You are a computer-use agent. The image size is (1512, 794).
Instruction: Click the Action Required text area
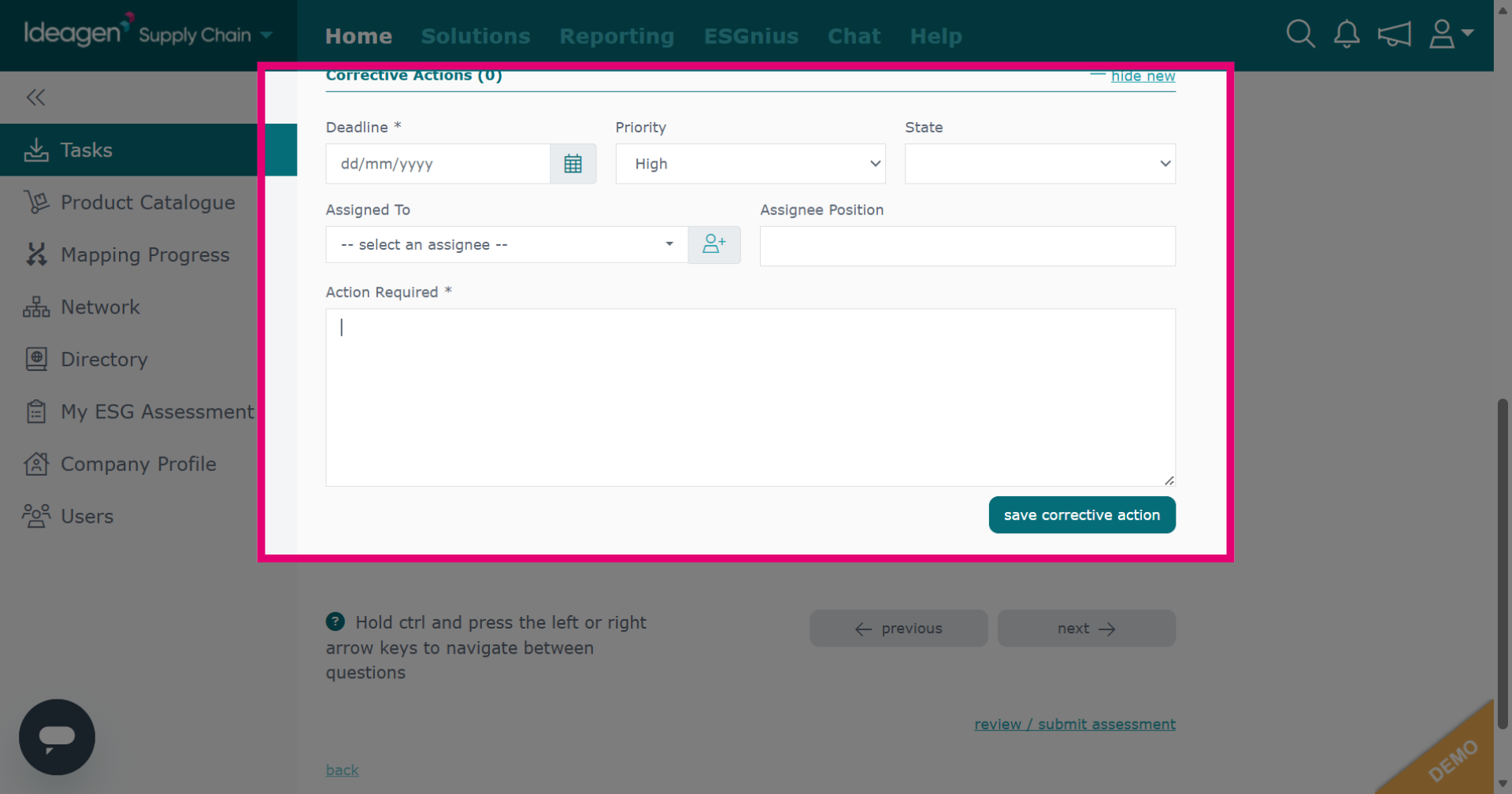pos(750,397)
